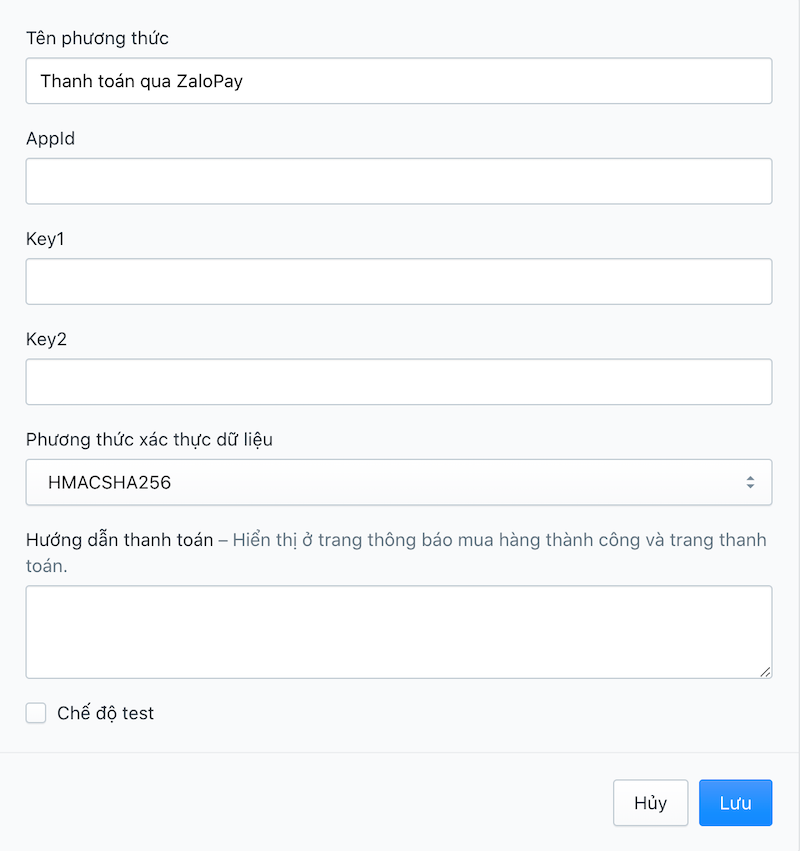The height and width of the screenshot is (851, 800).
Task: Click the "Thanh toán qua ZaloPay" text value
Action: (141, 81)
